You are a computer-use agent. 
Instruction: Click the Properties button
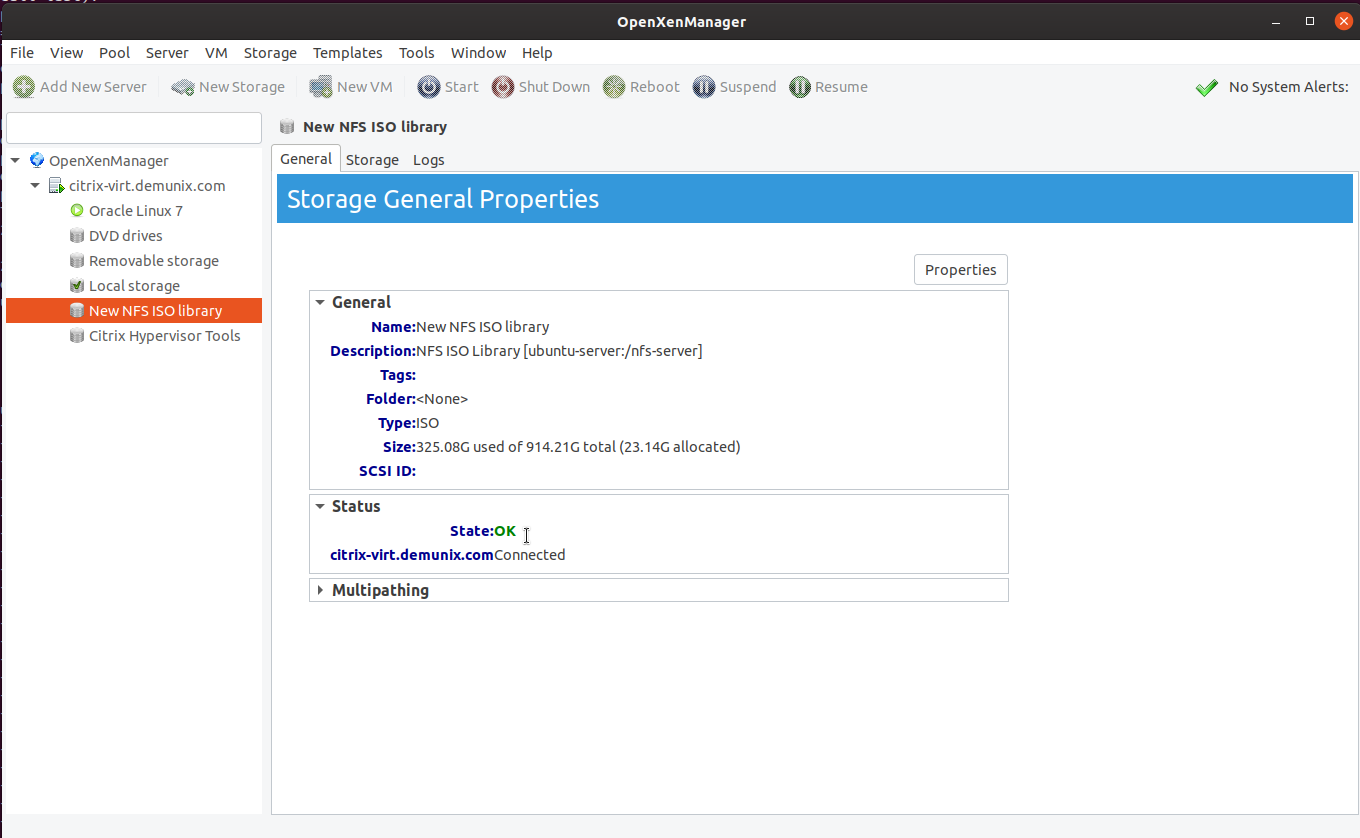tap(960, 270)
